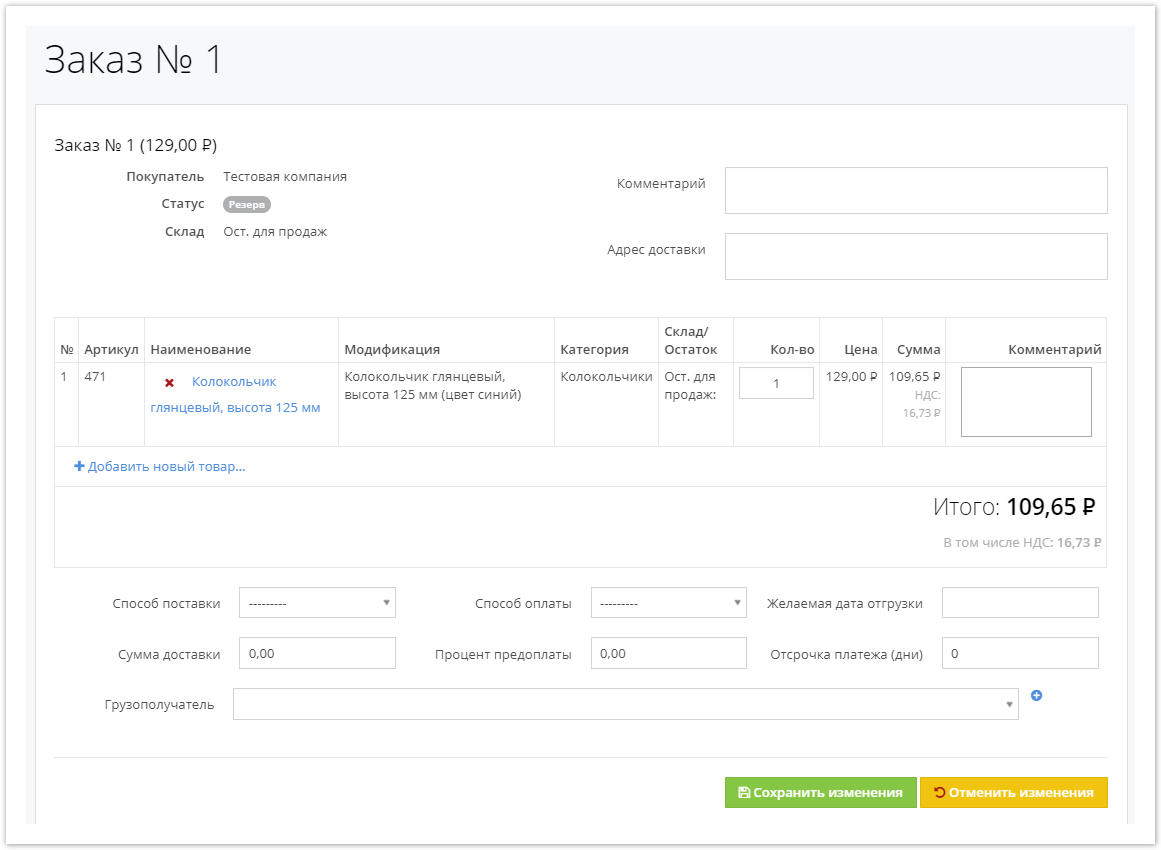Click the modification text (цвет синий)

481,395
